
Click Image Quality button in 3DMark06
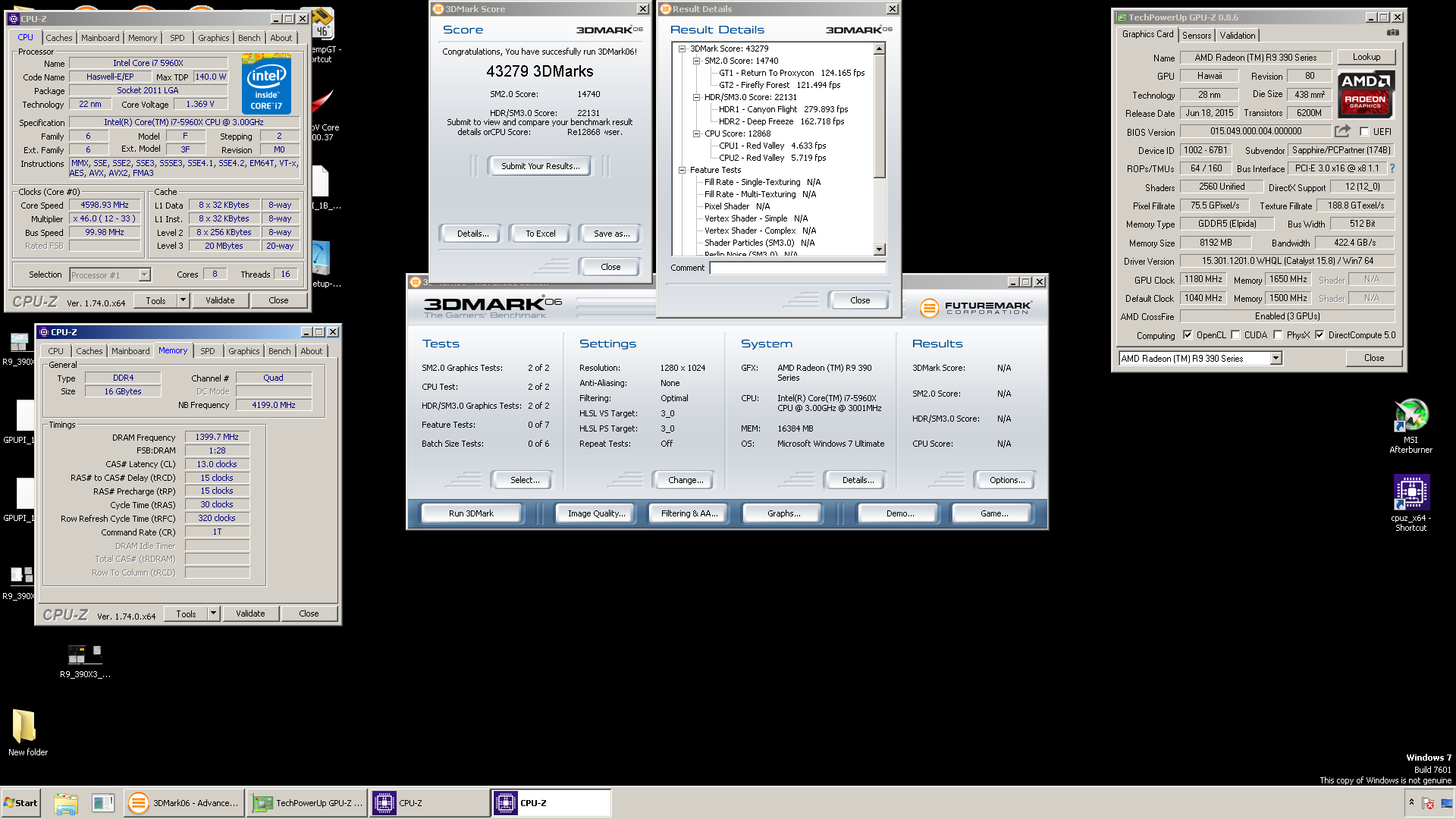click(597, 513)
